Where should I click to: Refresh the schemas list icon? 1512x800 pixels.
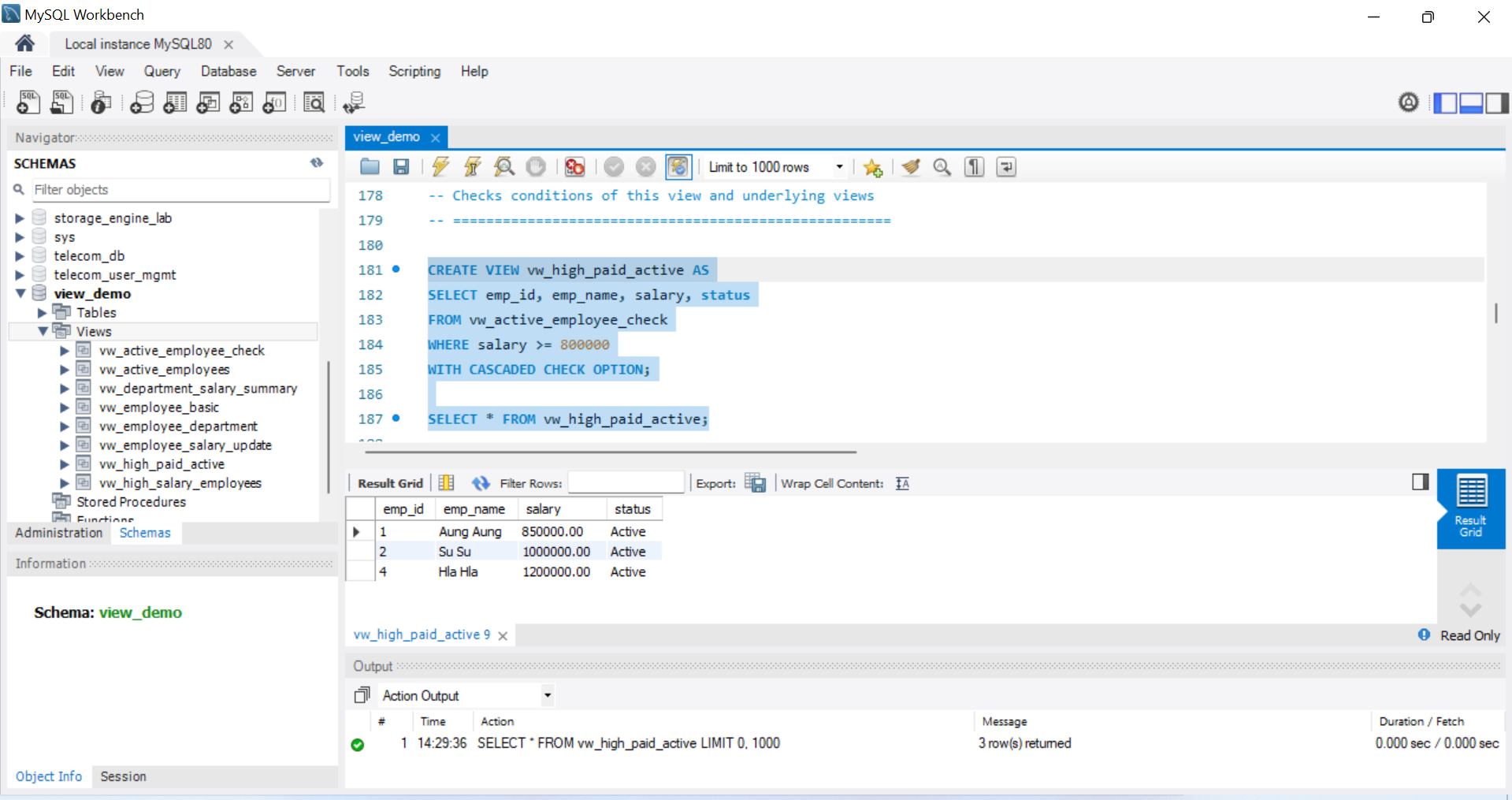pyautogui.click(x=317, y=162)
